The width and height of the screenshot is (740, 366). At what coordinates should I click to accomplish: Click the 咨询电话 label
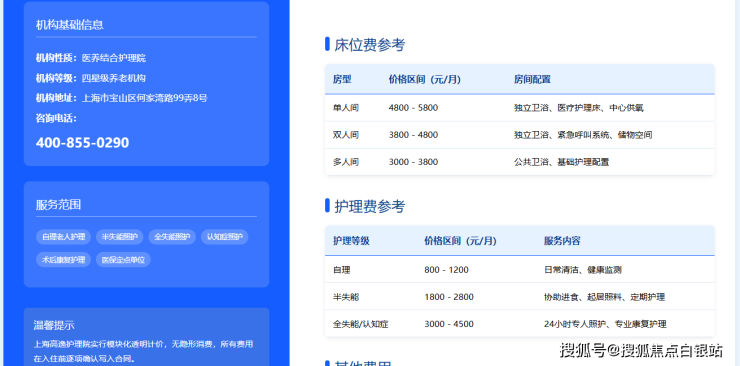[56, 118]
